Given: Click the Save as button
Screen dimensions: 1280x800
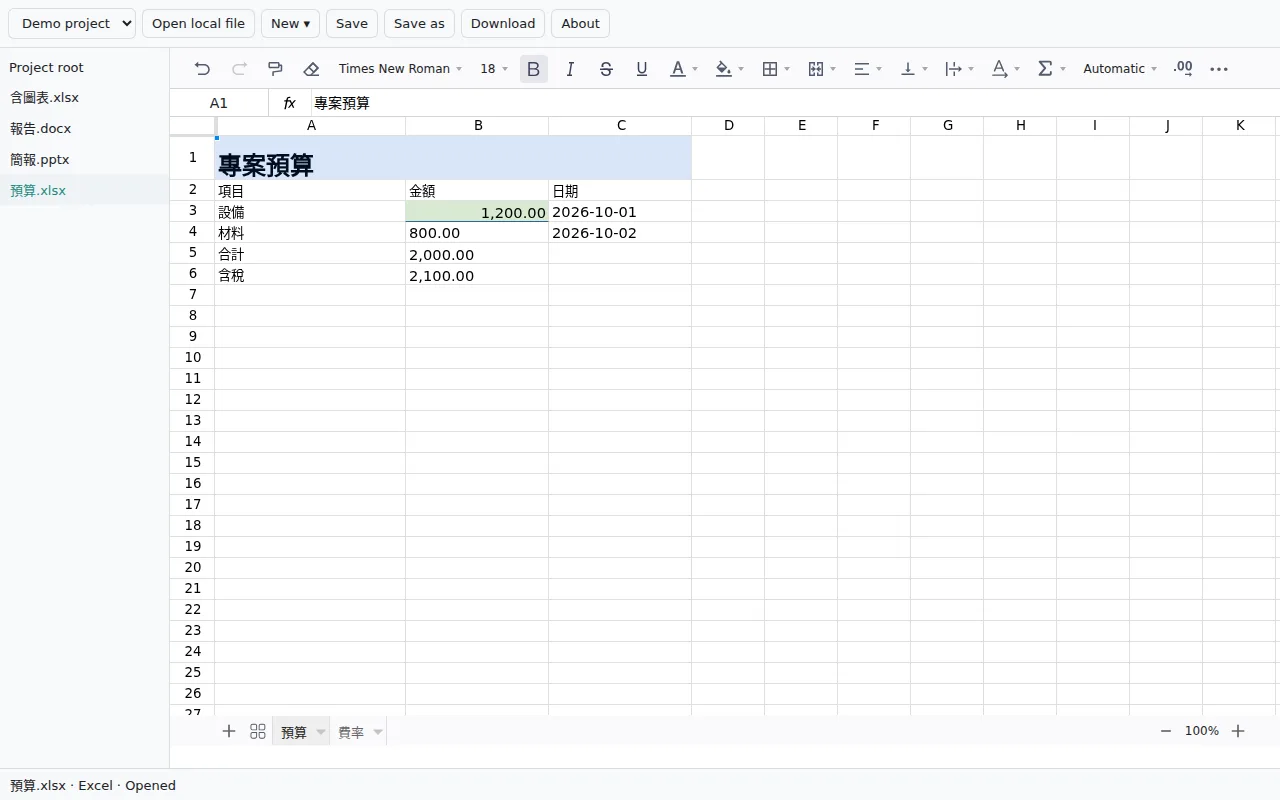Looking at the screenshot, I should coord(419,24).
